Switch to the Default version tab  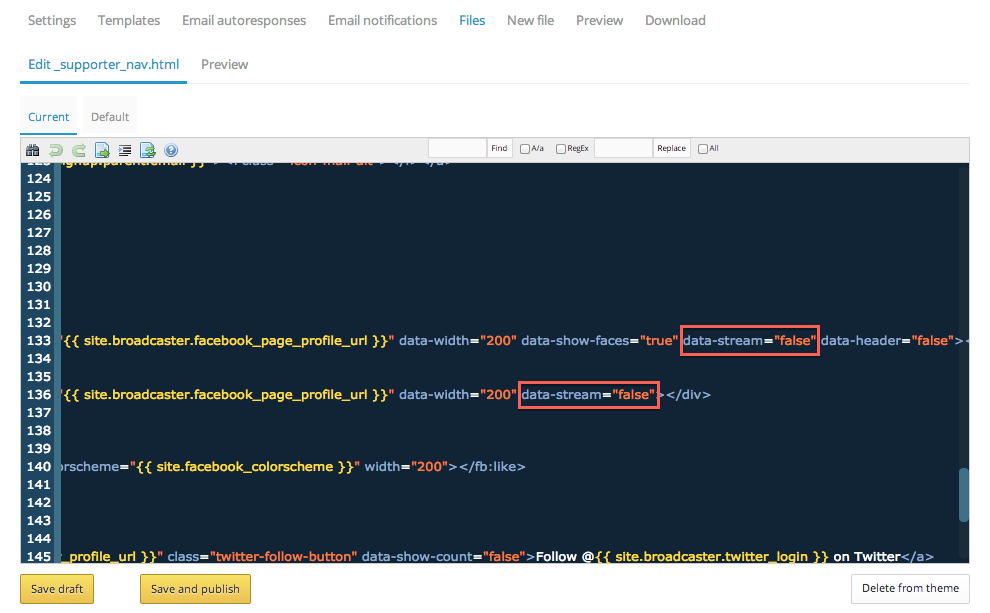point(110,117)
